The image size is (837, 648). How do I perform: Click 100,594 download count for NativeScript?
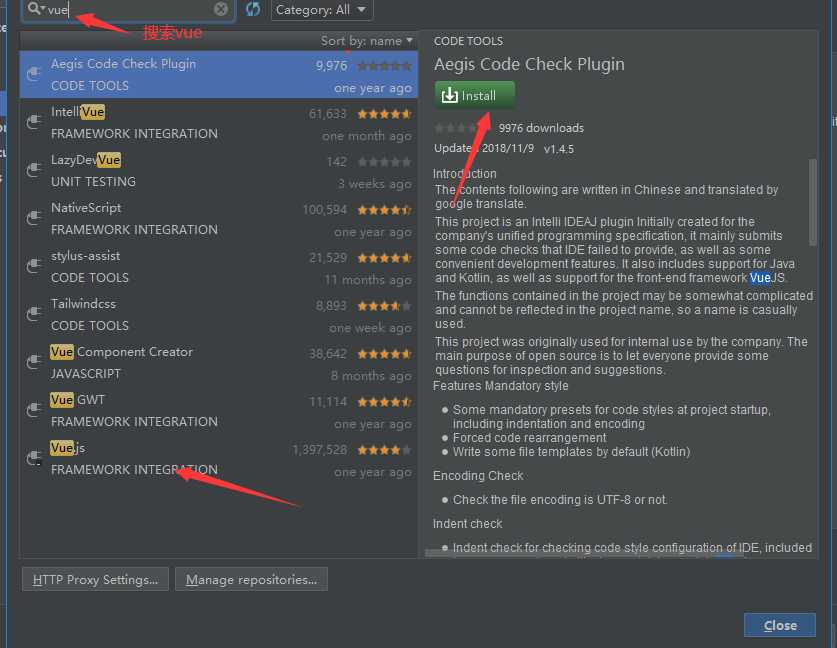point(325,210)
